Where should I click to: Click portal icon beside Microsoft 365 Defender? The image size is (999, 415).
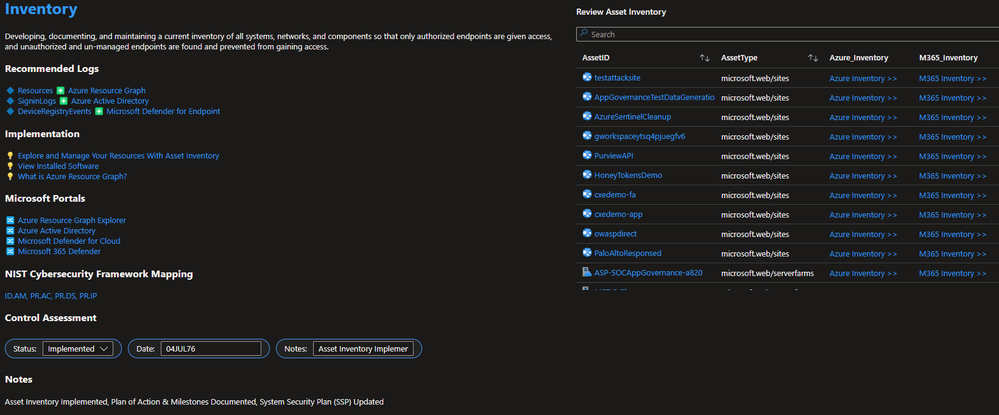[x=10, y=251]
